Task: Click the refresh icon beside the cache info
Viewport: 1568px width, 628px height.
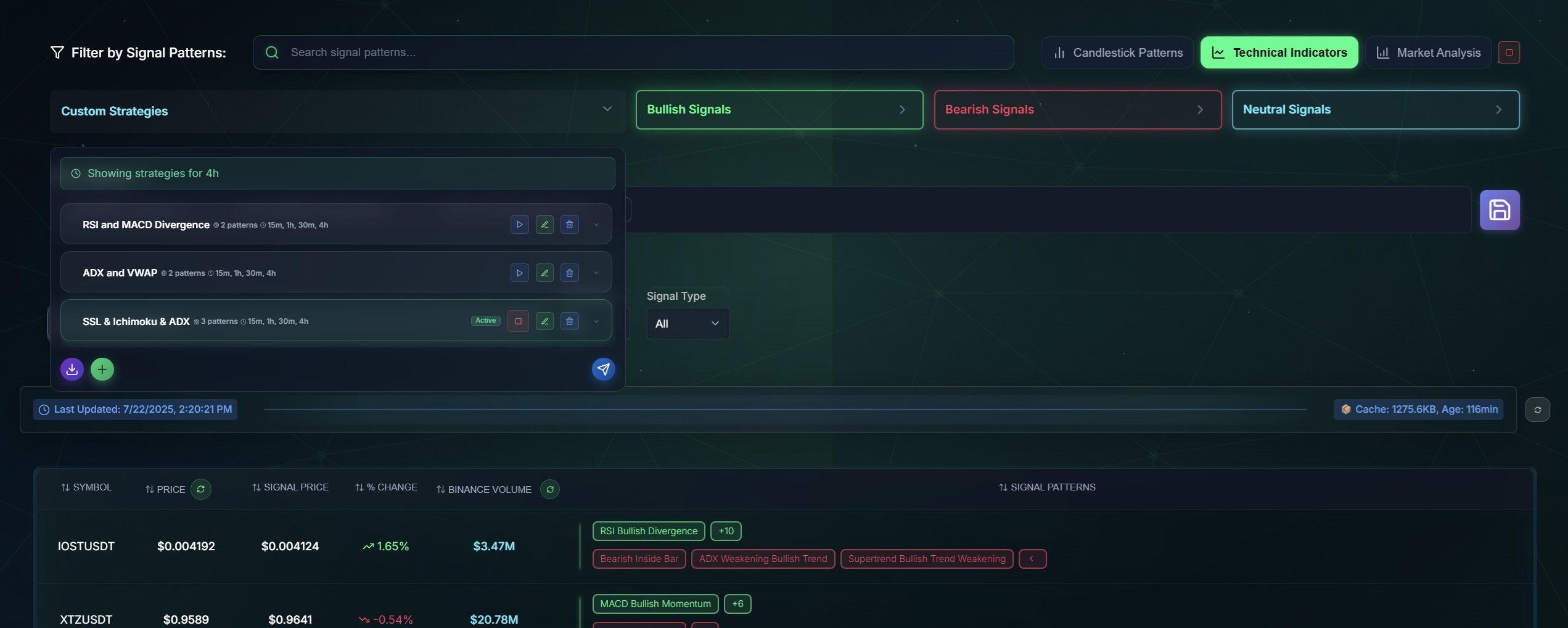Action: coord(1538,410)
